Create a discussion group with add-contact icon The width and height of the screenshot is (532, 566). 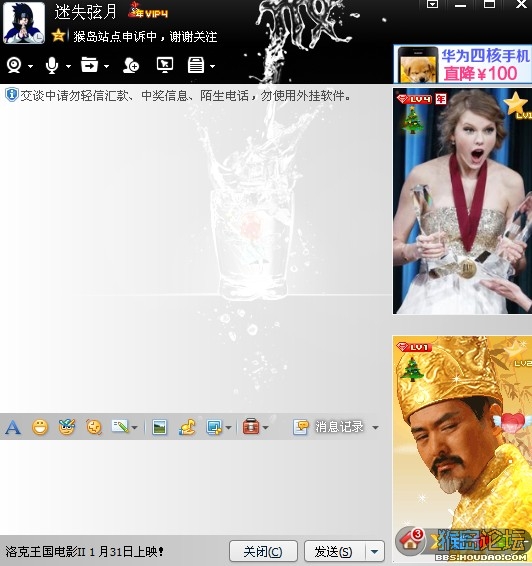(131, 65)
